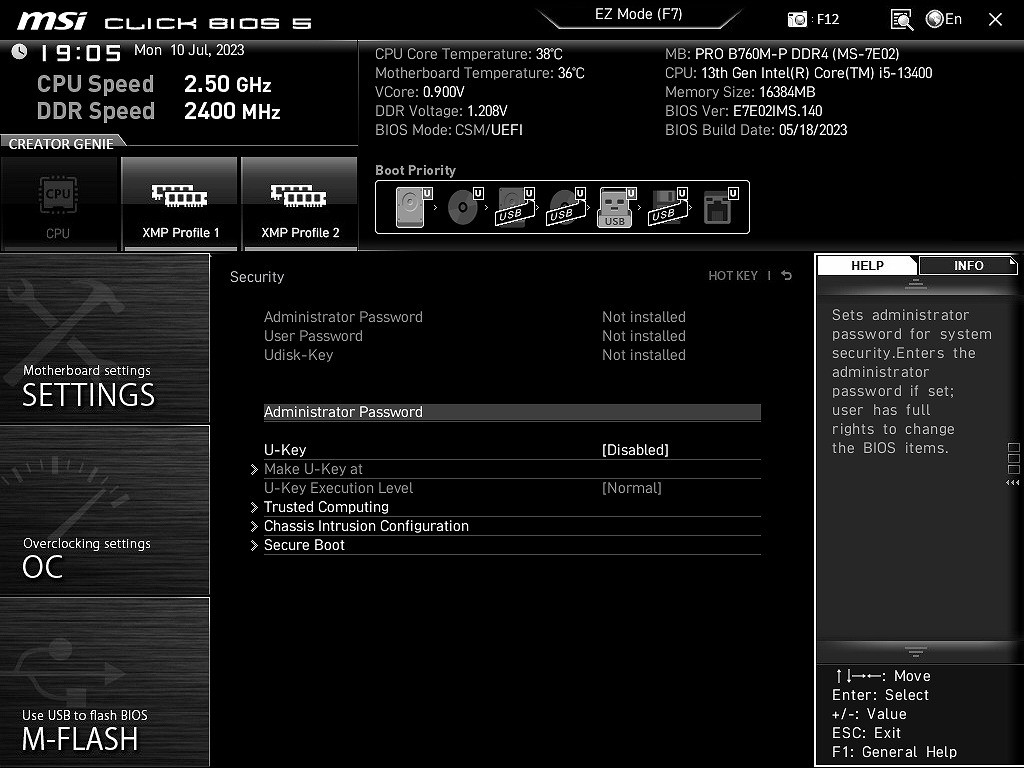
Task: Expand Chassis Intrusion Configuration
Action: coord(366,526)
